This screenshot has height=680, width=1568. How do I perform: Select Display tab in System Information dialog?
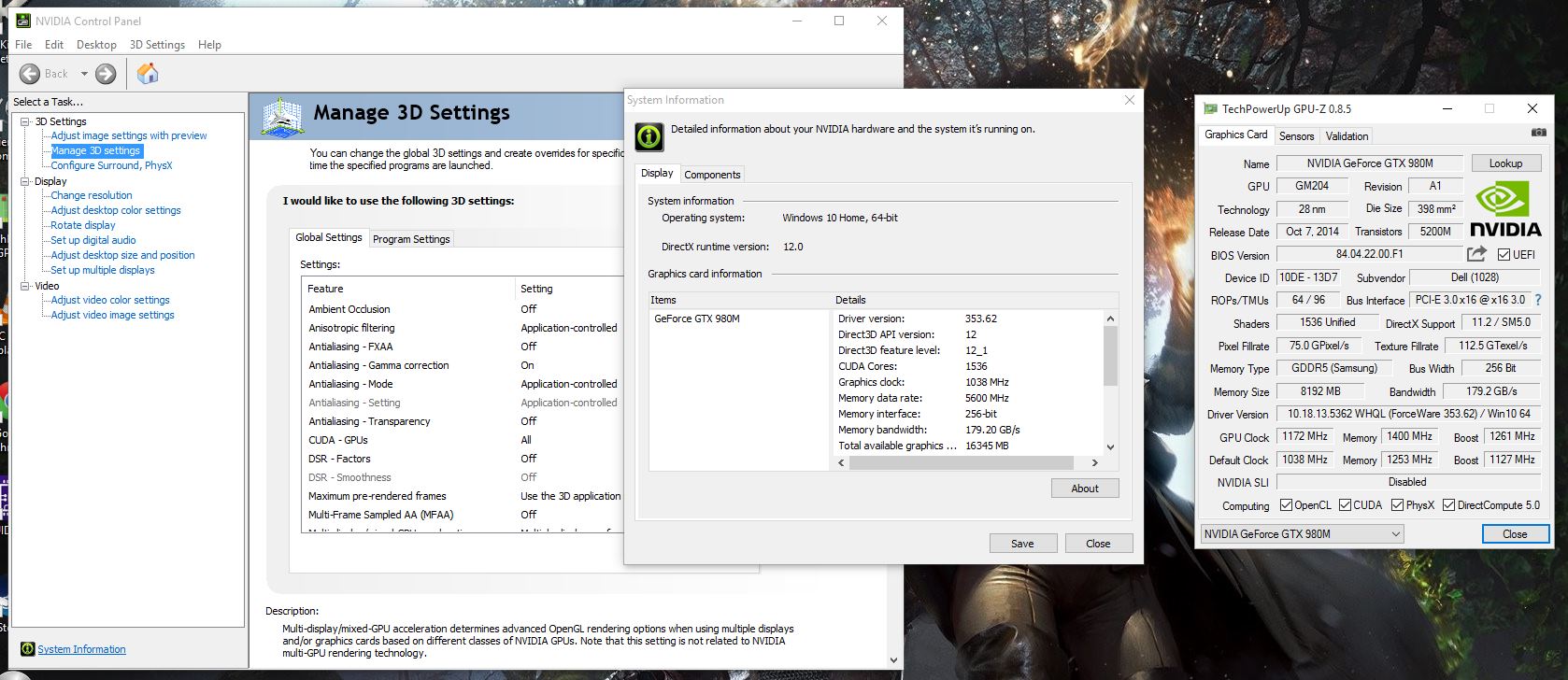click(657, 173)
